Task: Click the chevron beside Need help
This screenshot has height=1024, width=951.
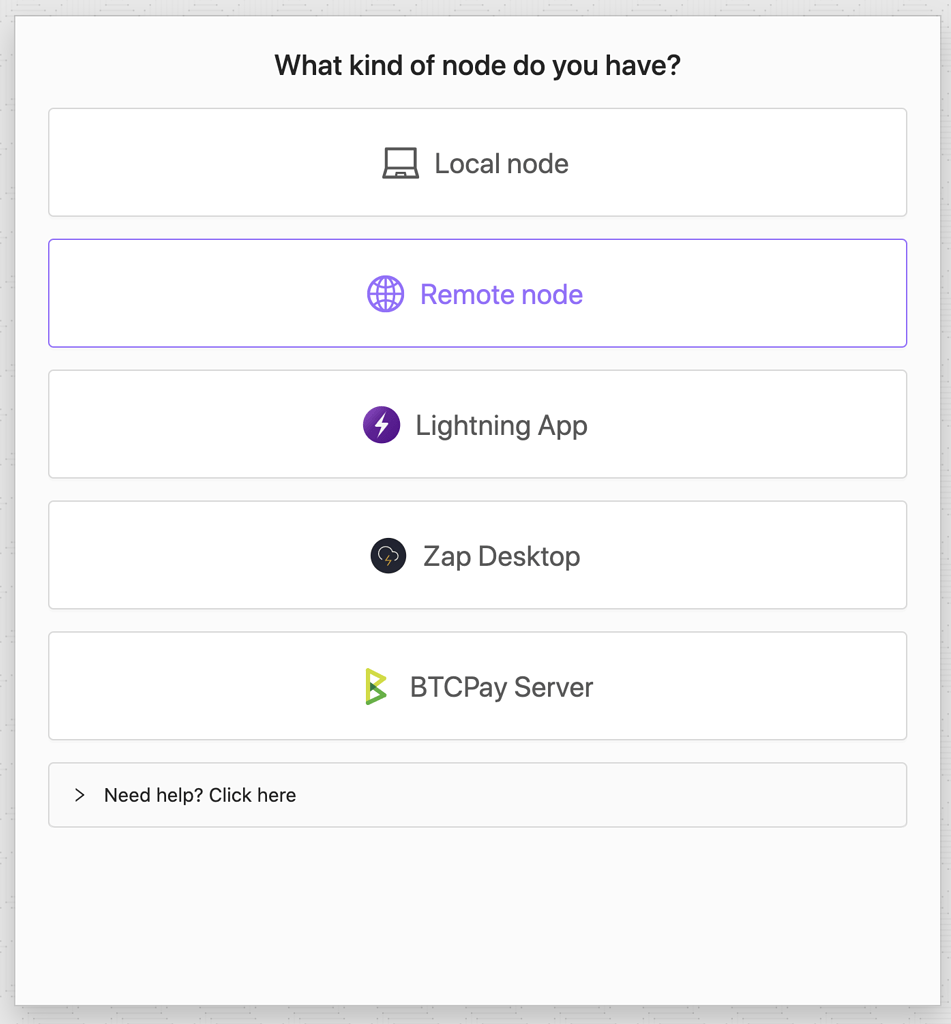Action: pos(80,795)
